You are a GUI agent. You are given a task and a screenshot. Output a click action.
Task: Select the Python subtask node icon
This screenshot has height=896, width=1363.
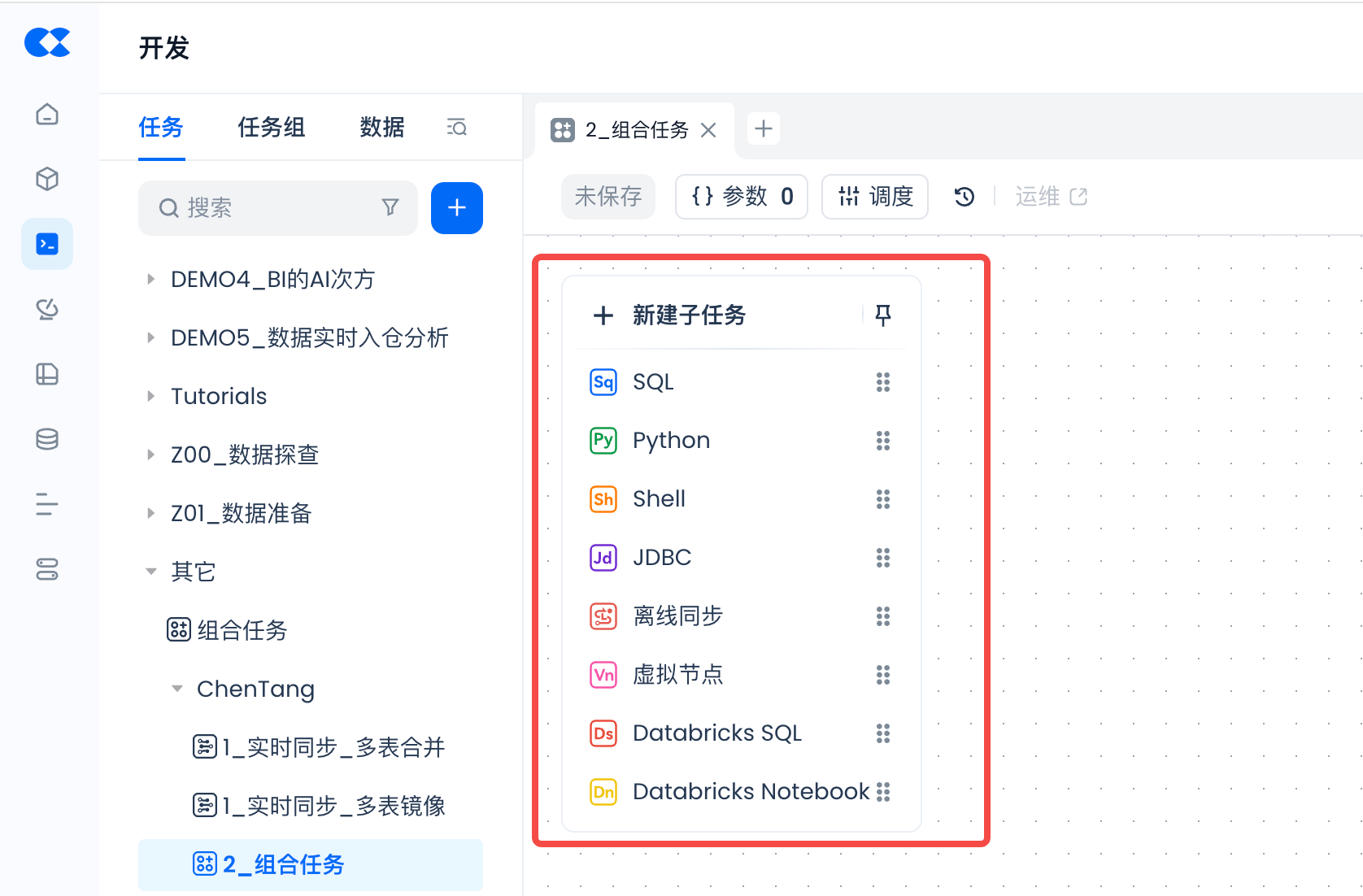(x=603, y=441)
